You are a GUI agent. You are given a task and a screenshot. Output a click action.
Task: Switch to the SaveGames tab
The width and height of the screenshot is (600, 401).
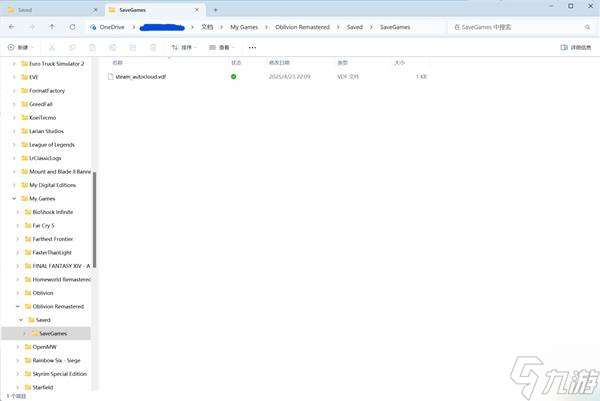tap(155, 10)
